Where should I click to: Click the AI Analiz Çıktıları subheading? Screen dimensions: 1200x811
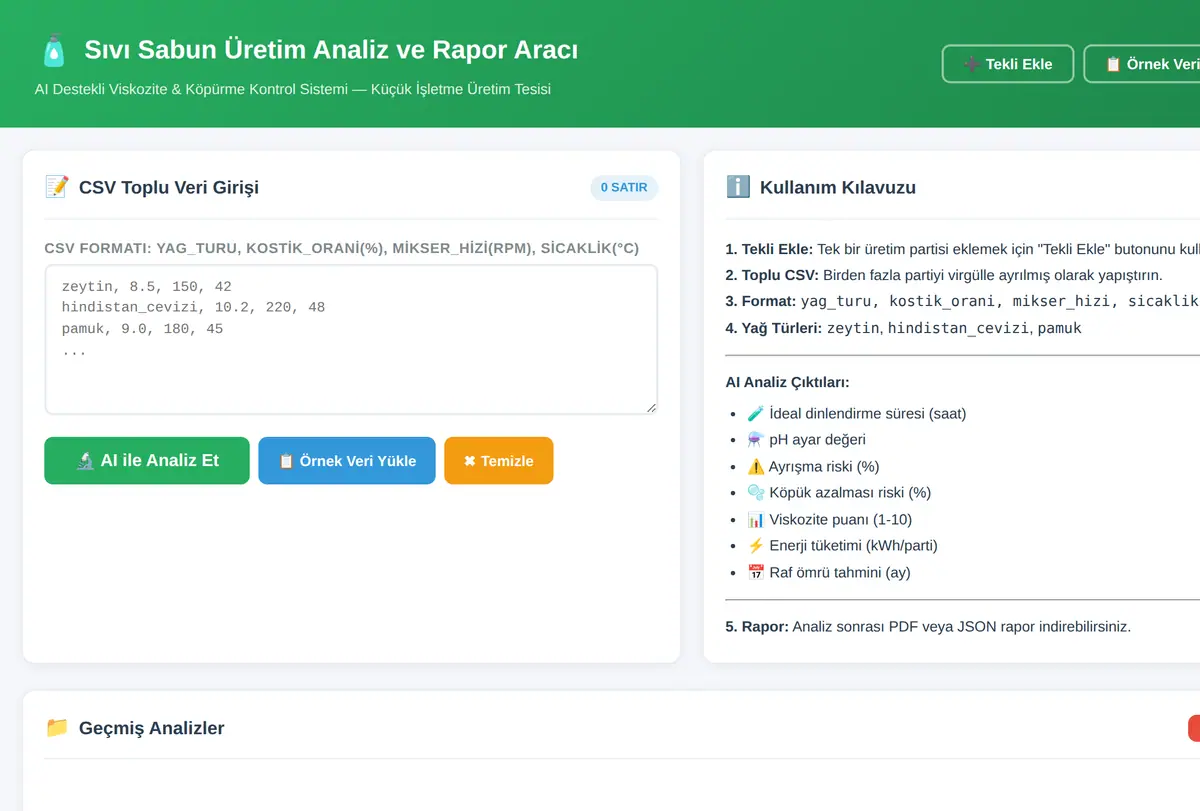click(x=788, y=382)
